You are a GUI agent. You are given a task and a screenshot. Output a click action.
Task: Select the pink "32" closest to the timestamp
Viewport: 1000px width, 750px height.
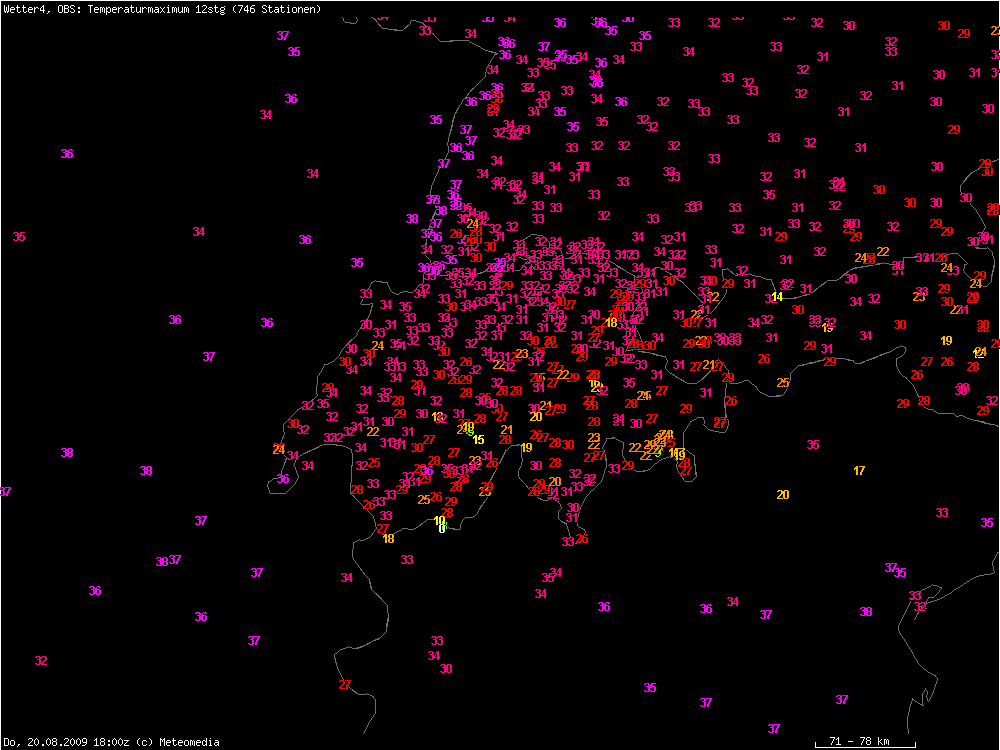pos(41,660)
